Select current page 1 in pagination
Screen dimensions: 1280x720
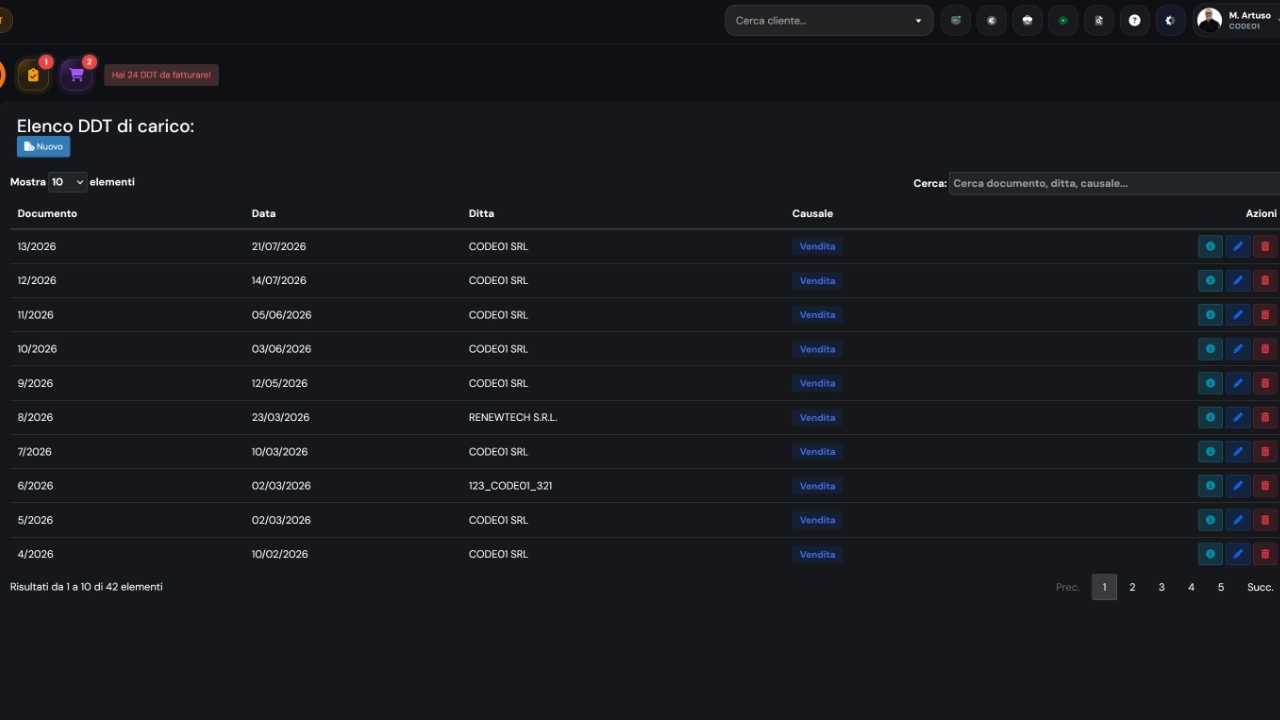[1104, 587]
